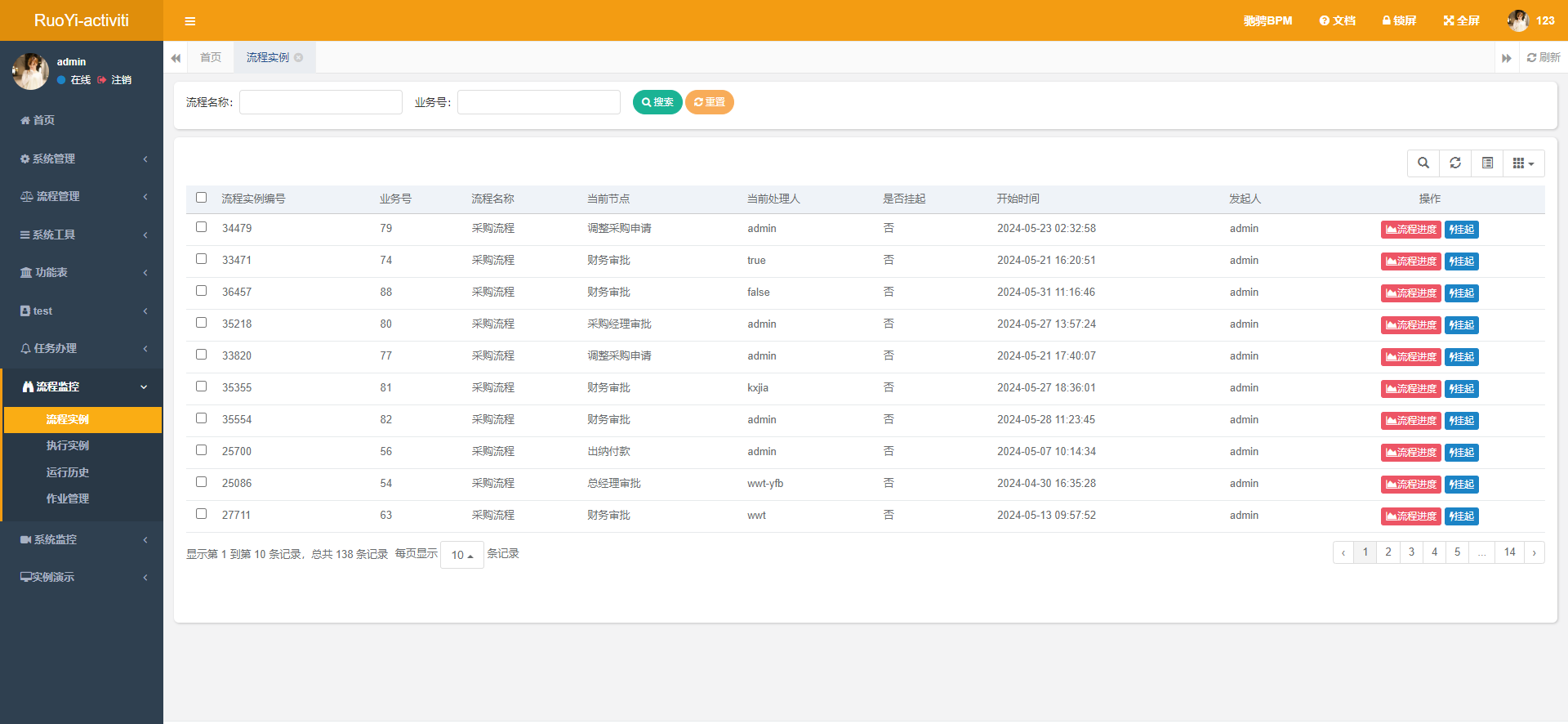
Task: Click the next page arrow
Action: (x=1535, y=552)
